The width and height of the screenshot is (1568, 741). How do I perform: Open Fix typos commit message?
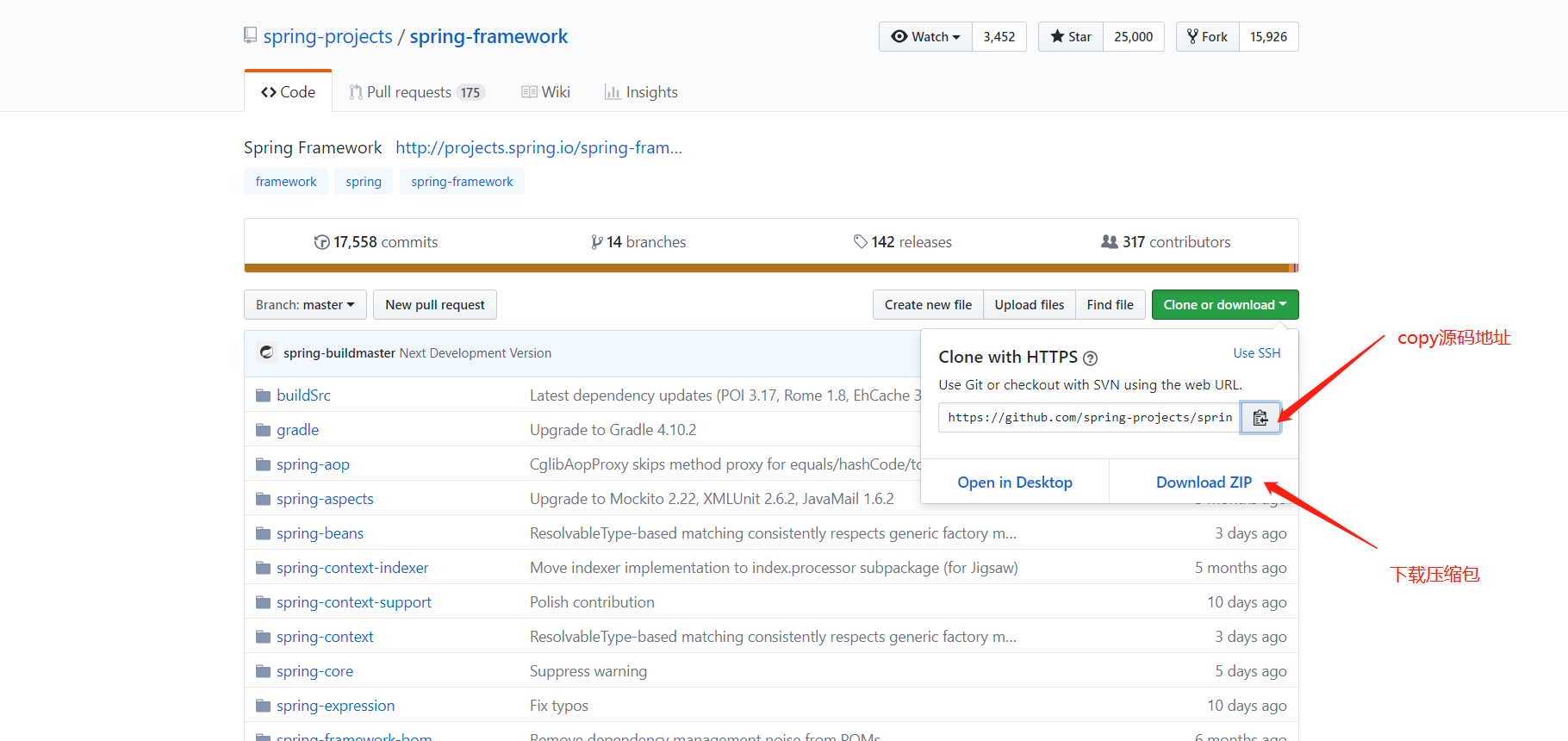coord(559,706)
